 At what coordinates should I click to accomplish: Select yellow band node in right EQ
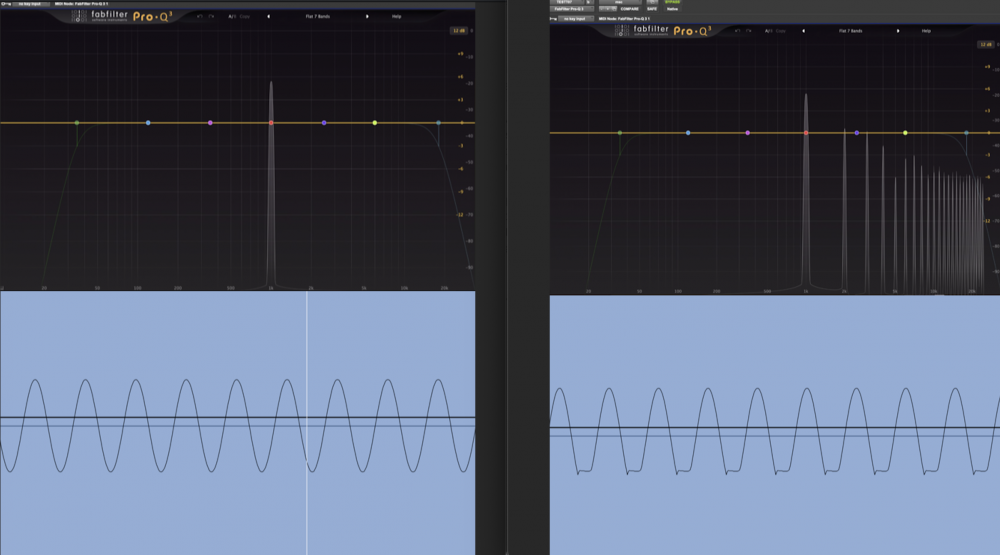905,133
